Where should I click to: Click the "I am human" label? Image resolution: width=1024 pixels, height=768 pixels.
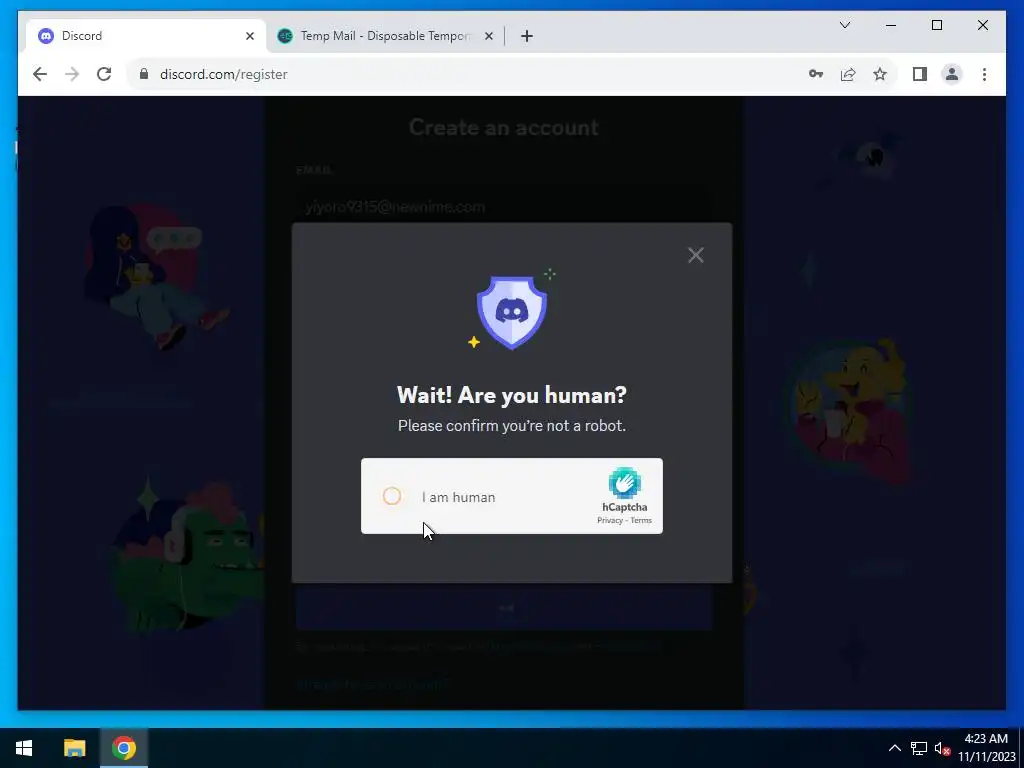point(458,497)
